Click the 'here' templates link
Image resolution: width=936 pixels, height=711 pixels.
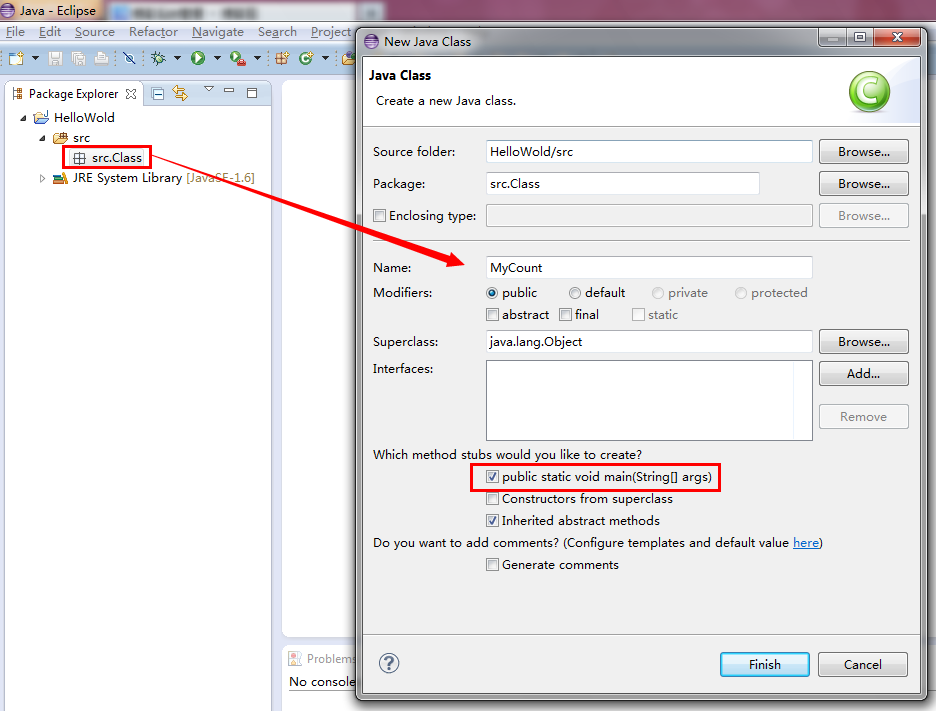(805, 543)
